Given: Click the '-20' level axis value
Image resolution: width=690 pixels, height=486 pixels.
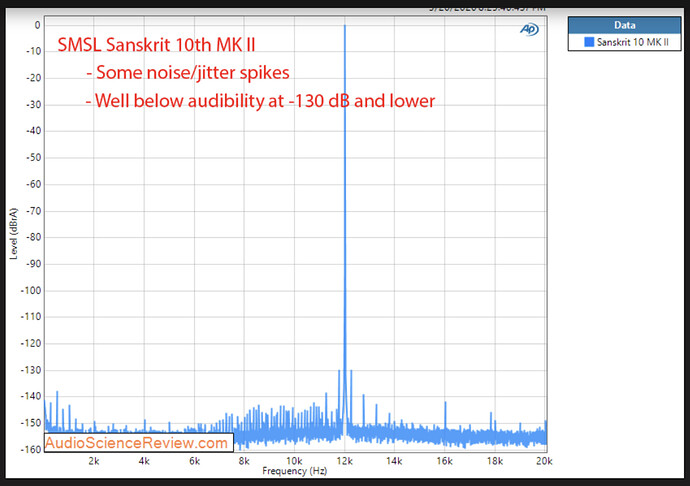Looking at the screenshot, I should pyautogui.click(x=33, y=78).
